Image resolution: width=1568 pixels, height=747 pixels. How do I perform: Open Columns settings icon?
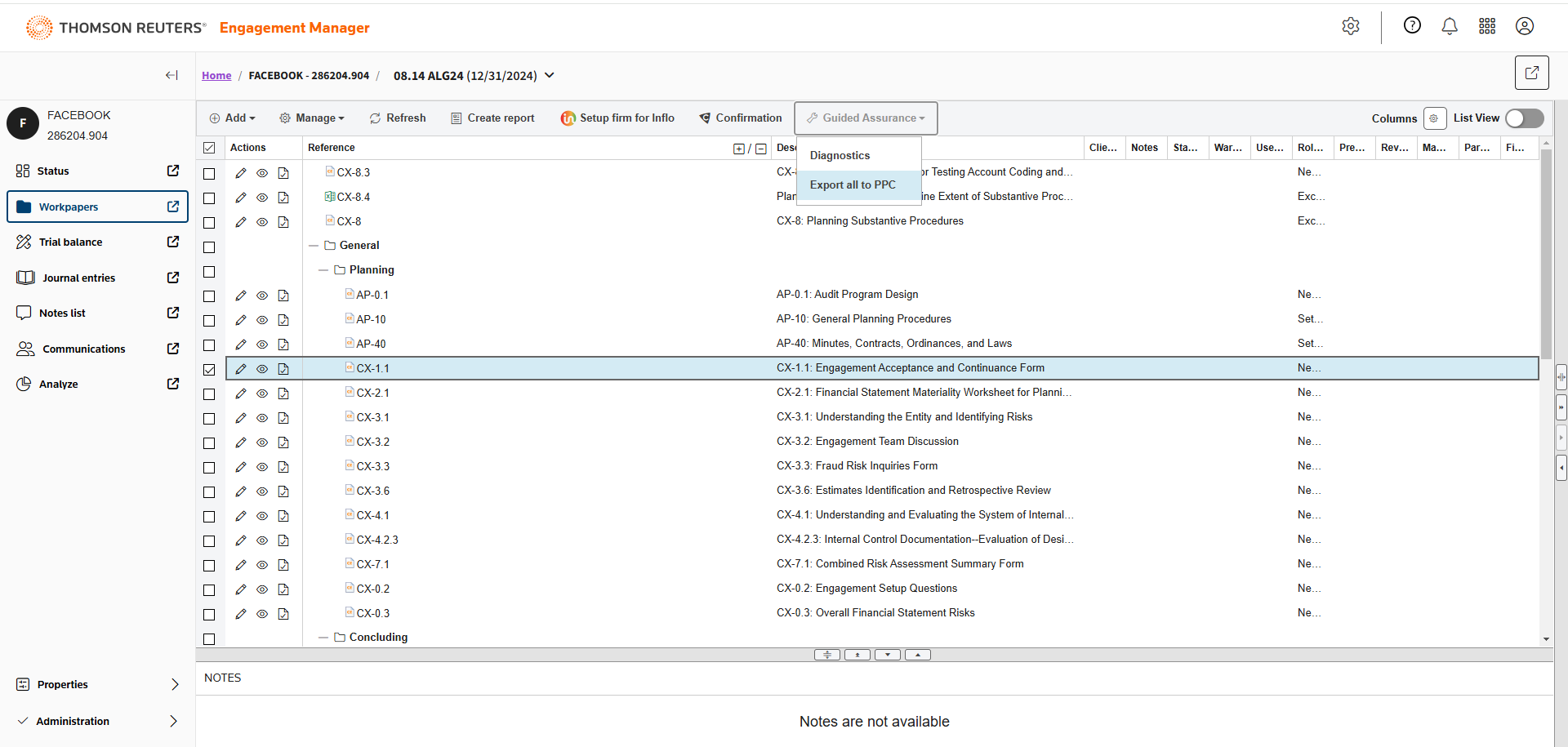click(x=1434, y=118)
